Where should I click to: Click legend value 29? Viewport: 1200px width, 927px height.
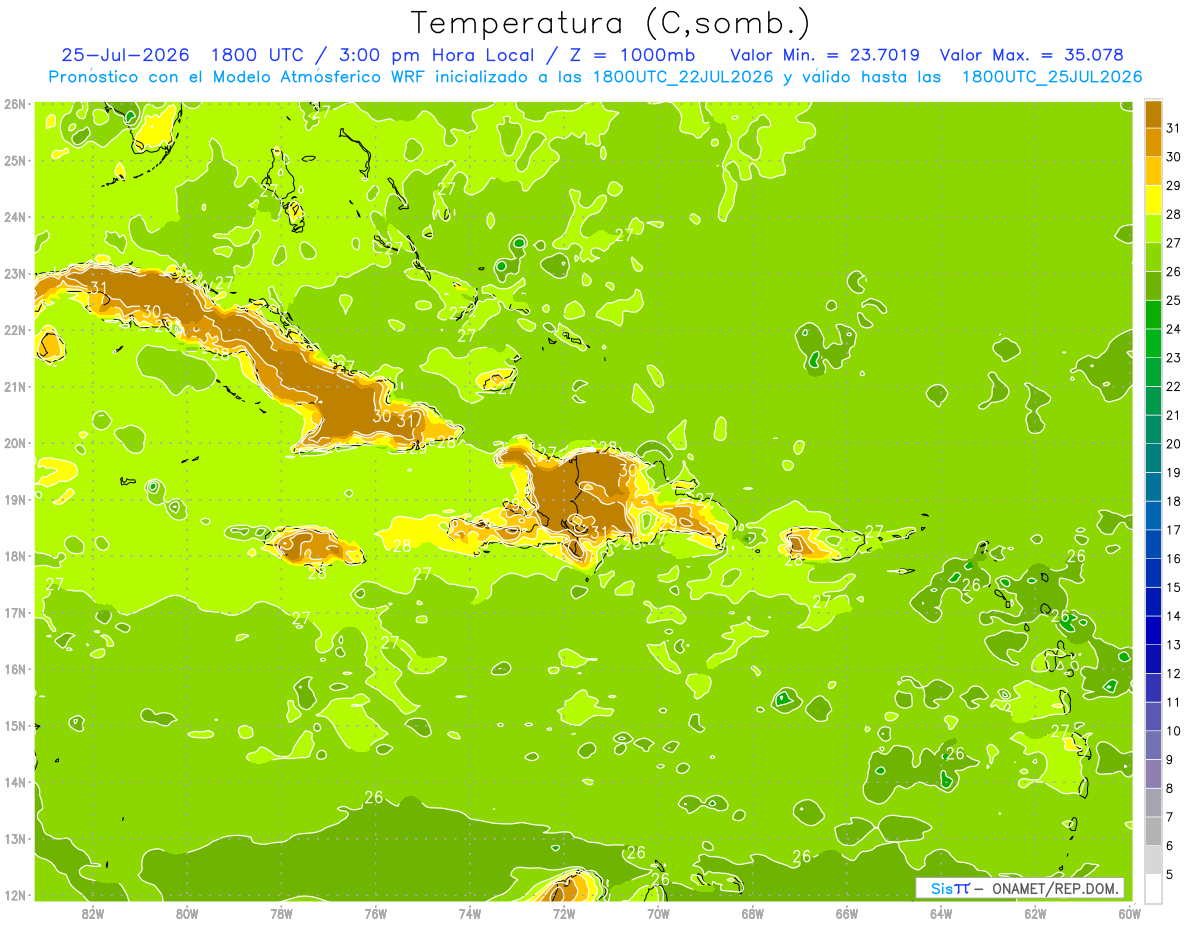tap(1174, 186)
